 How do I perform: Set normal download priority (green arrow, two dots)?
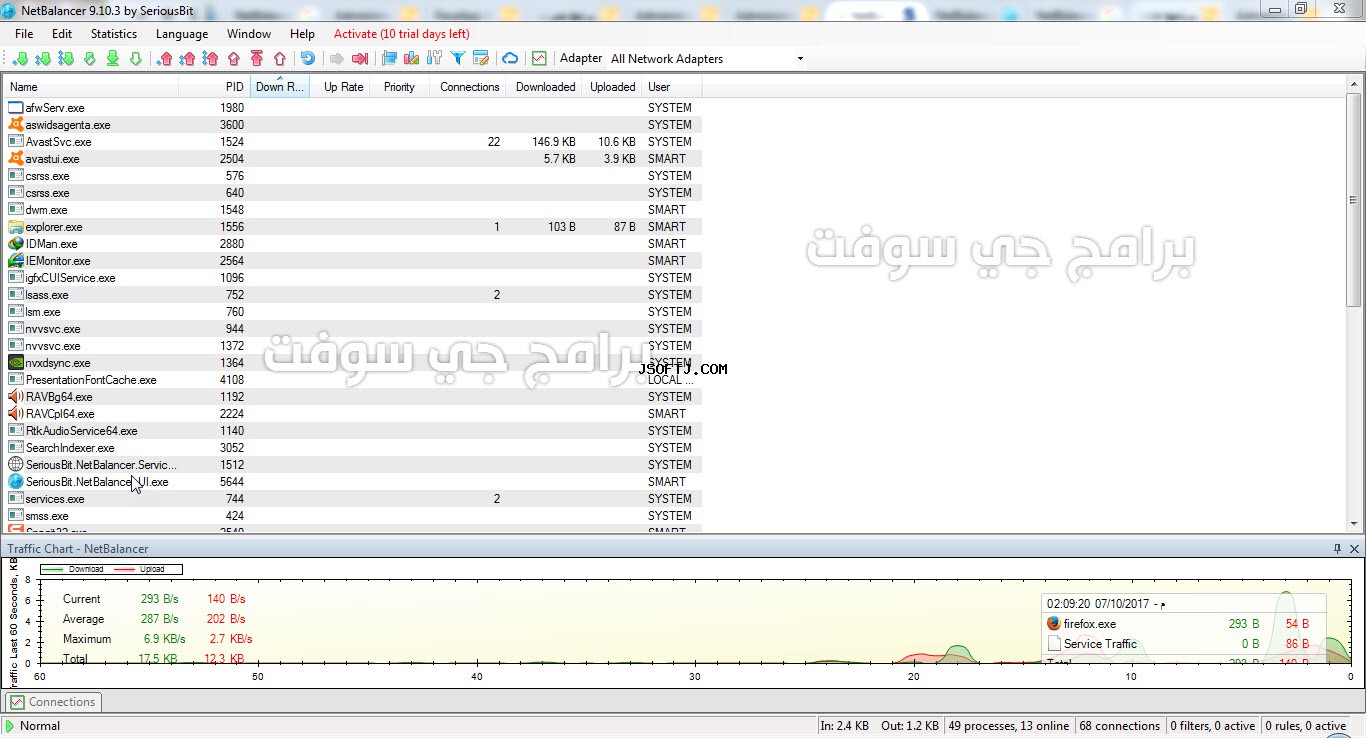point(43,59)
